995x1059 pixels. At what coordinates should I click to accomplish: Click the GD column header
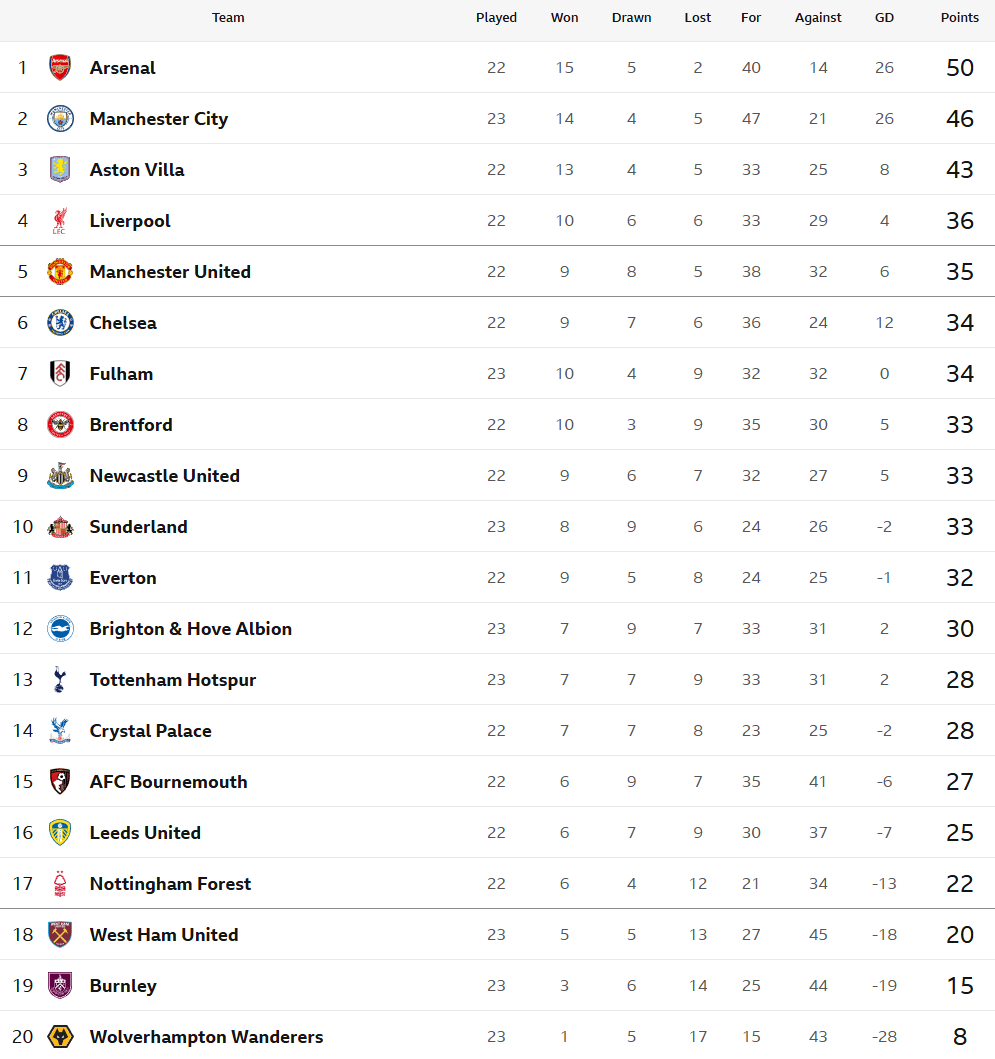tap(884, 18)
